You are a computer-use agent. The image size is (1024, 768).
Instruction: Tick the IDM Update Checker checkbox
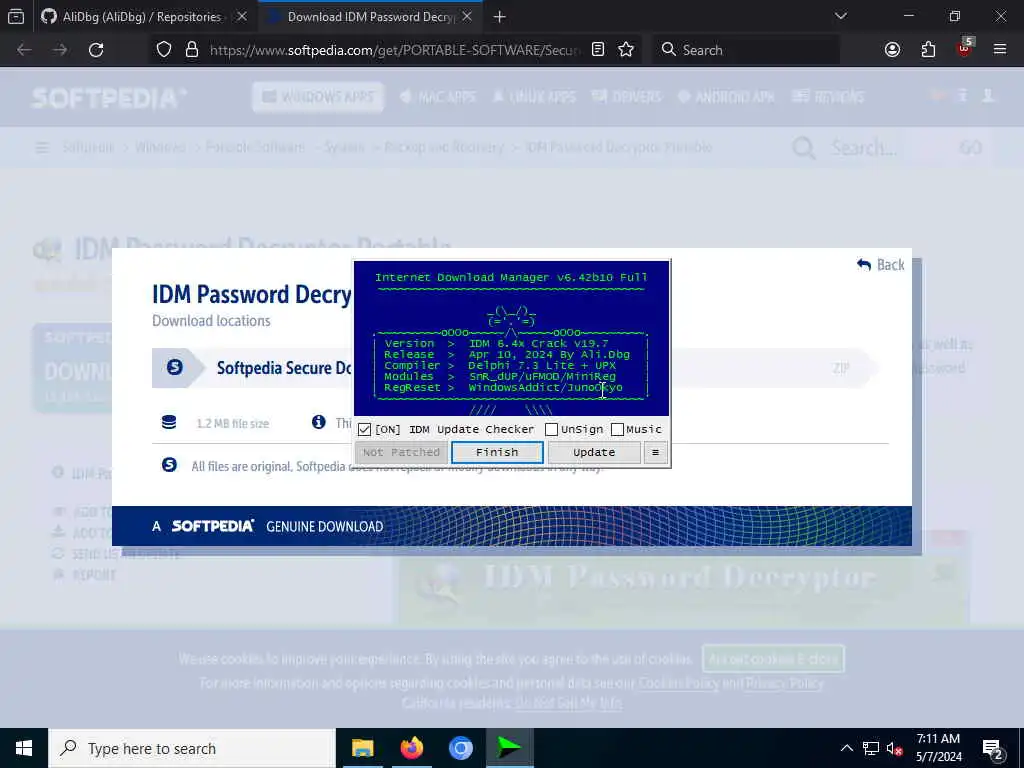pos(364,429)
